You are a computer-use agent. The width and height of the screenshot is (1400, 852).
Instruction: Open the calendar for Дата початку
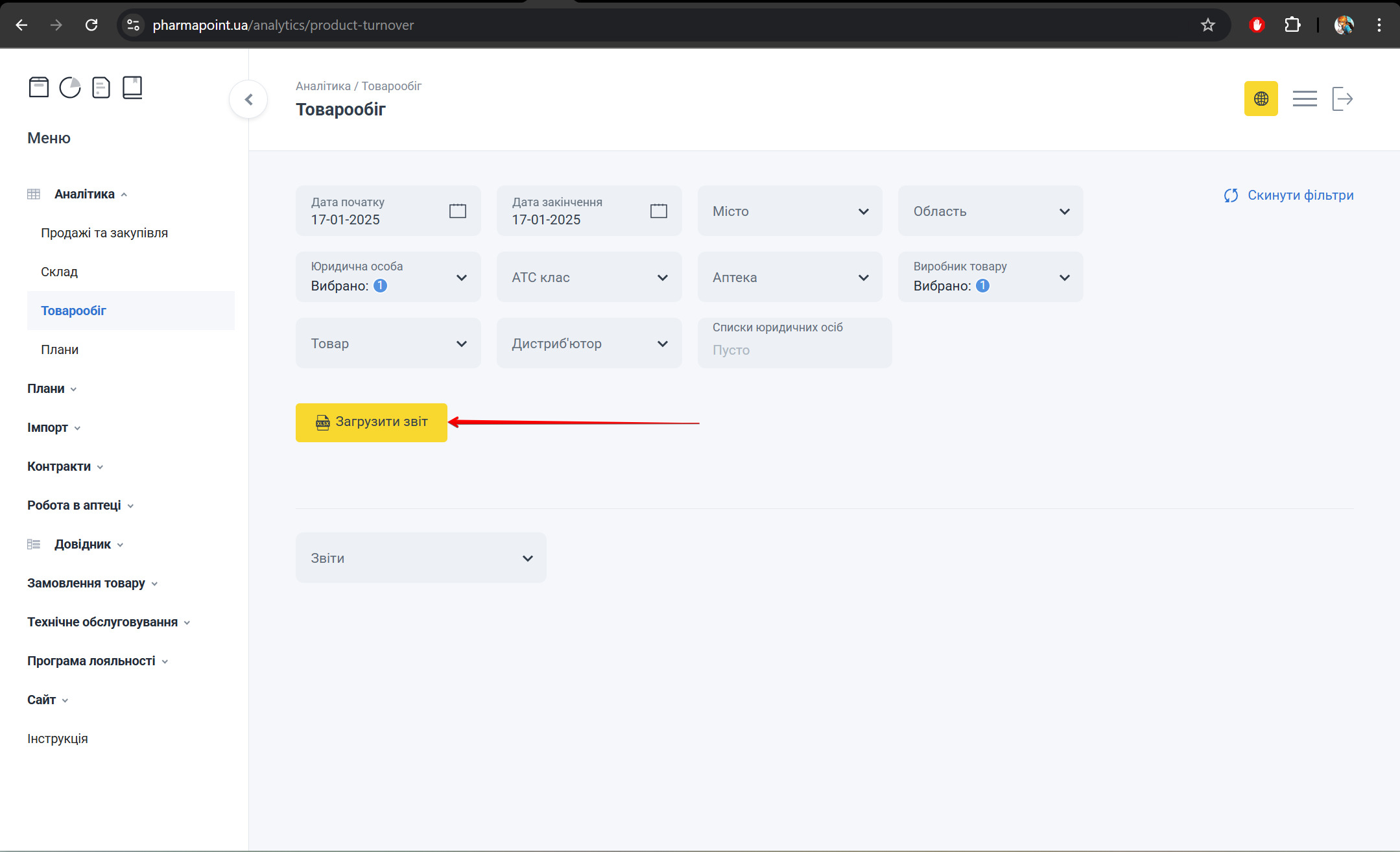tap(457, 211)
